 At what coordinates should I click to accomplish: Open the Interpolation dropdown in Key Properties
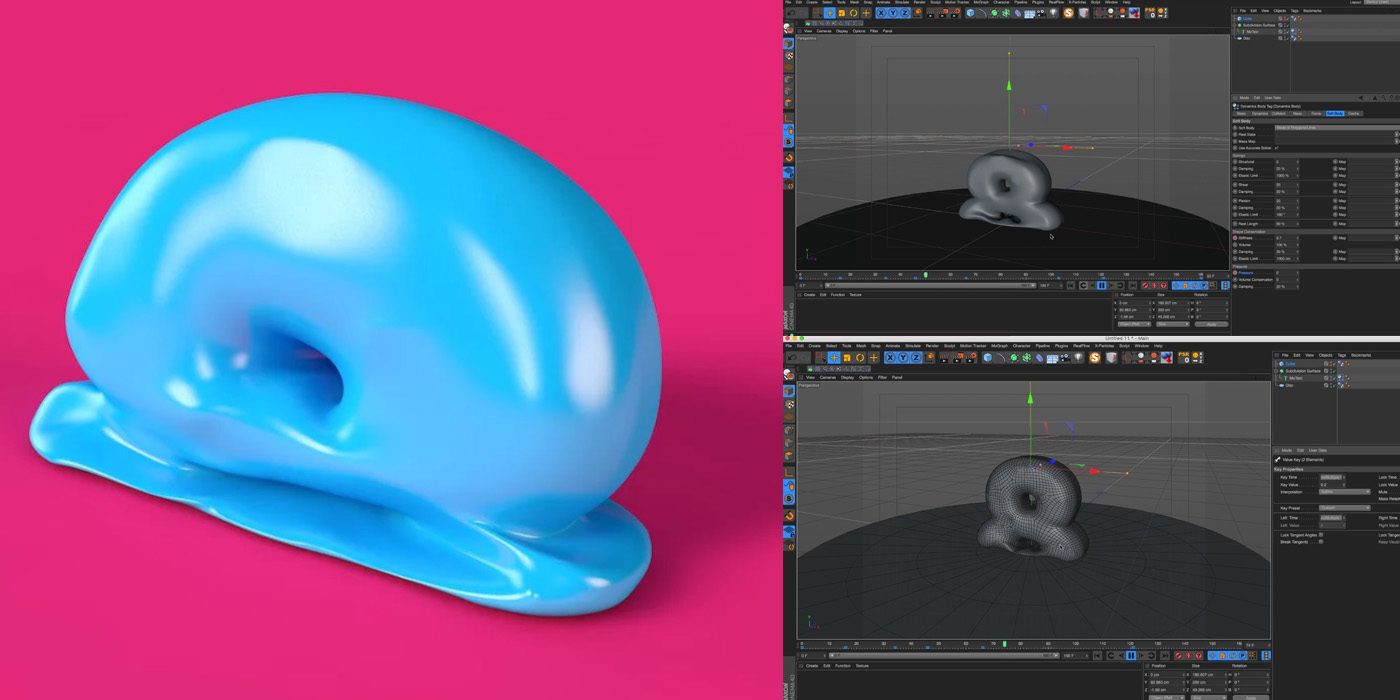(x=1345, y=492)
